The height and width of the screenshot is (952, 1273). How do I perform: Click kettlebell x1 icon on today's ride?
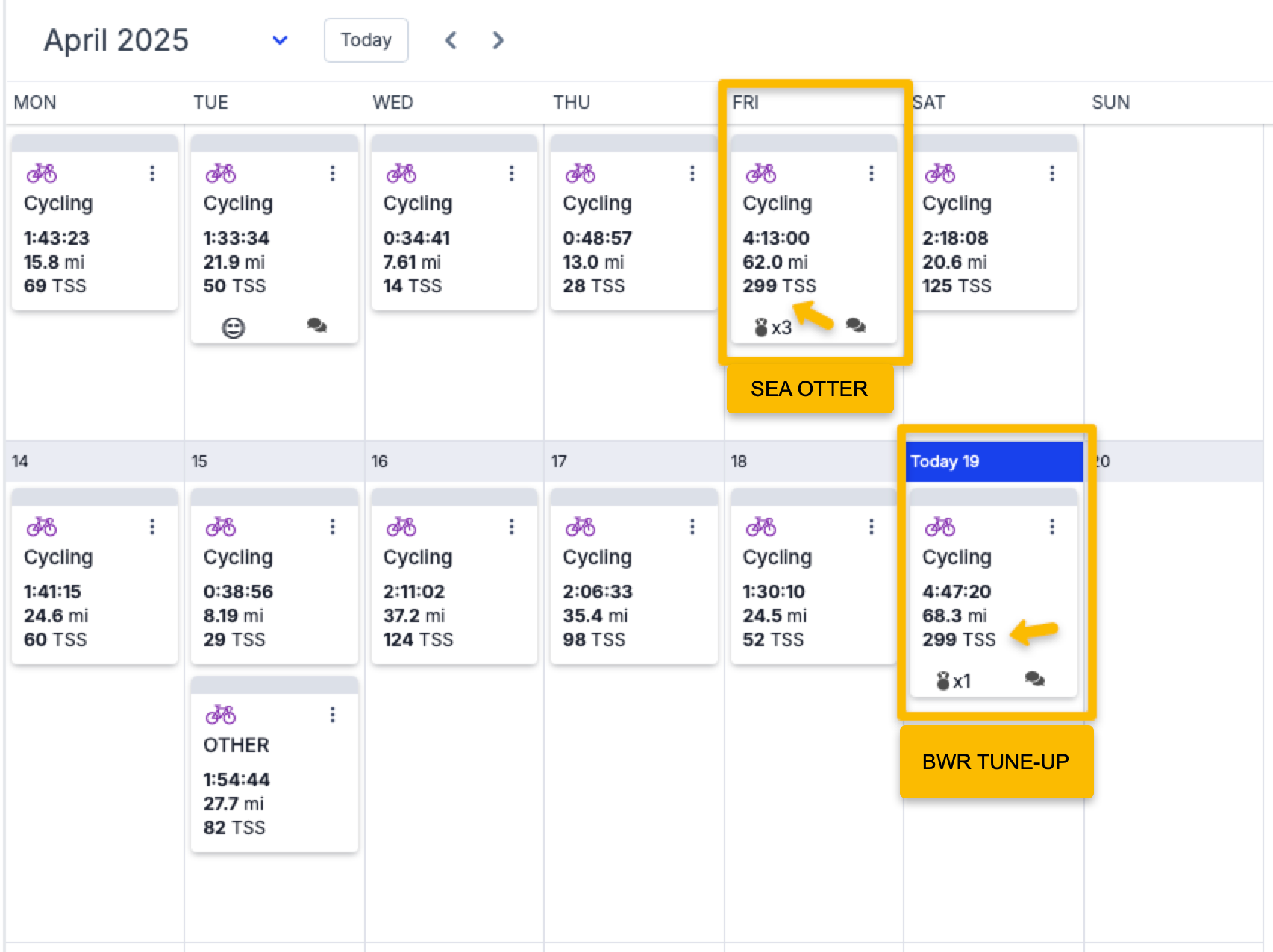(x=953, y=681)
